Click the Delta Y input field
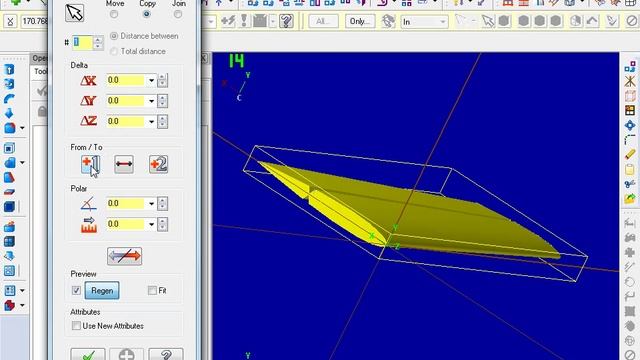 pos(127,101)
